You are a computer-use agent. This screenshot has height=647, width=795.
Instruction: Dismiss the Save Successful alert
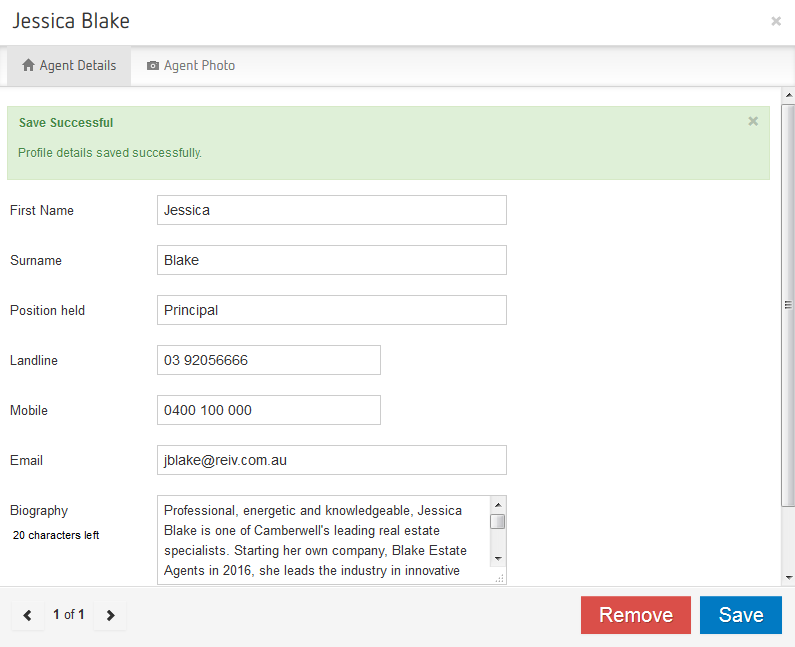[x=753, y=121]
